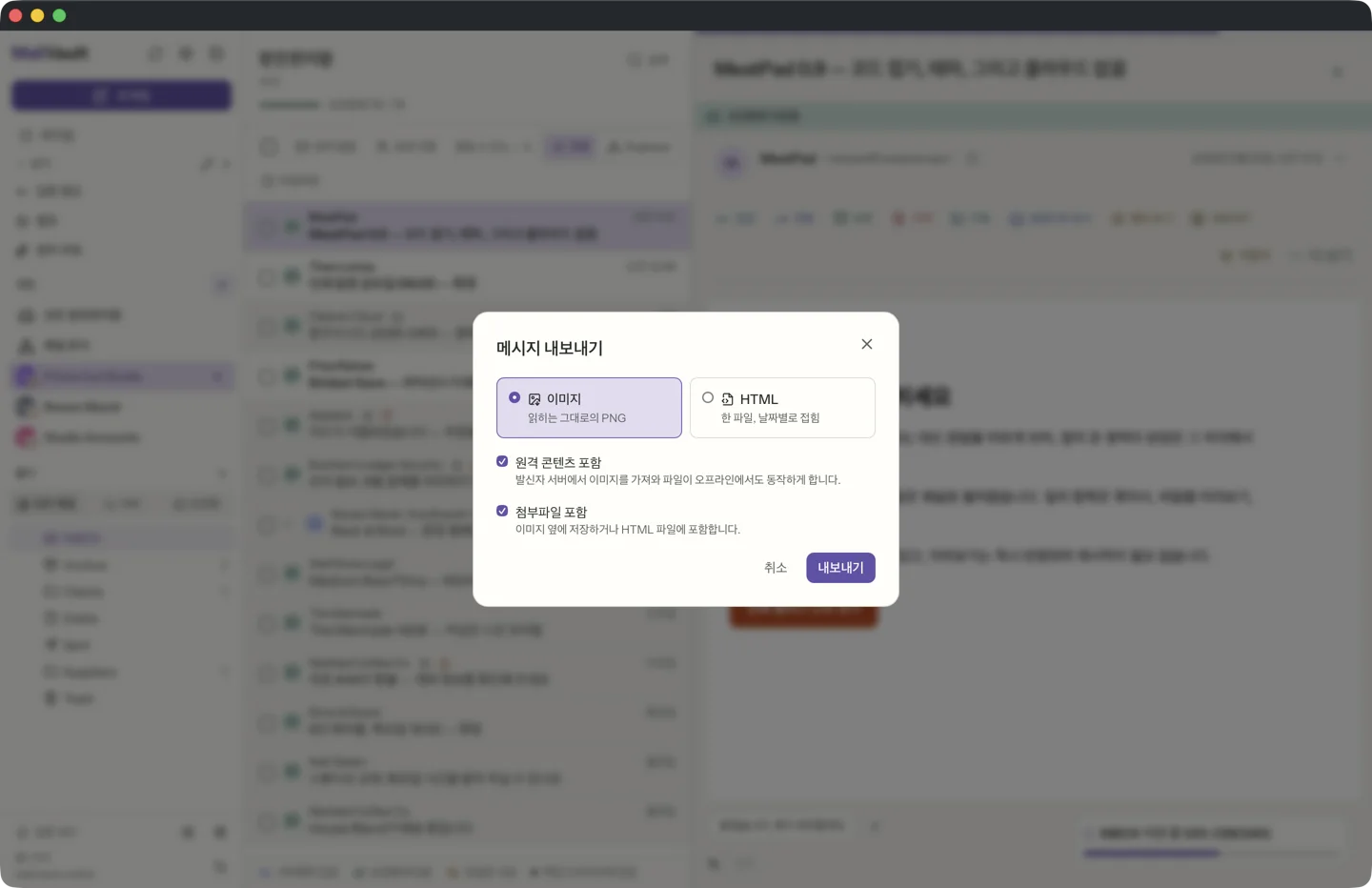The height and width of the screenshot is (888, 1372).
Task: Click the description starting with 이미지 옆에 저장하거나
Action: point(628,529)
